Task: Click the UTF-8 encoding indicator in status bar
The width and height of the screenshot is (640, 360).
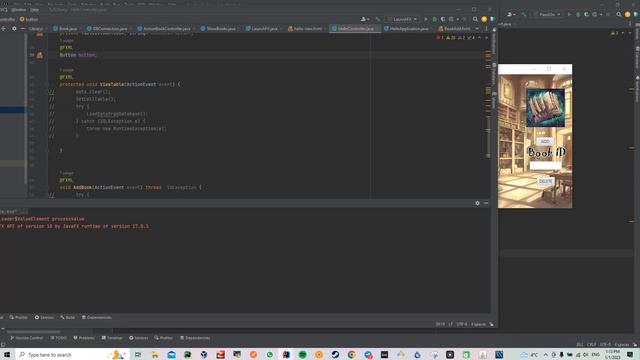Action: [462, 324]
